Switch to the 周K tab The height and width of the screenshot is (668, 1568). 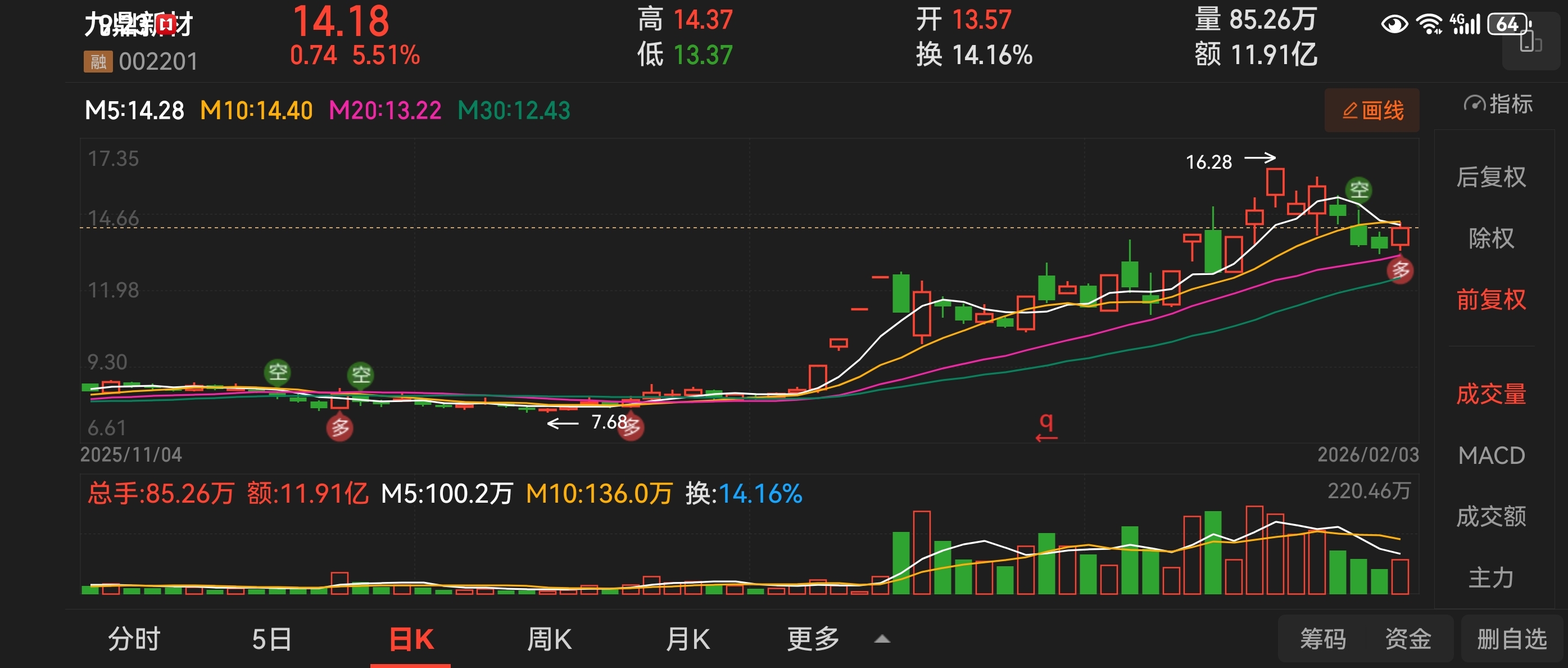tap(549, 639)
